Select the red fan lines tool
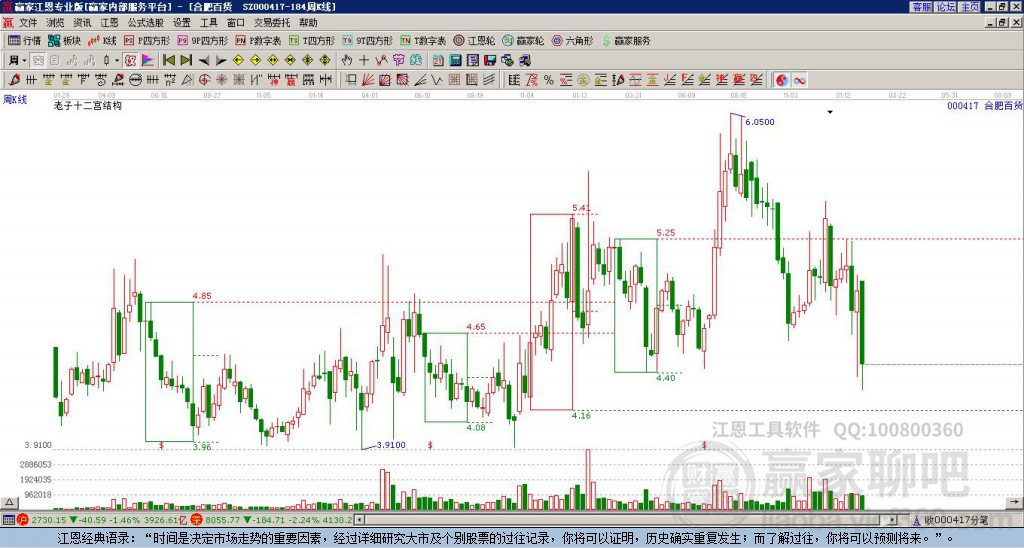The width and height of the screenshot is (1024, 548). click(x=368, y=80)
